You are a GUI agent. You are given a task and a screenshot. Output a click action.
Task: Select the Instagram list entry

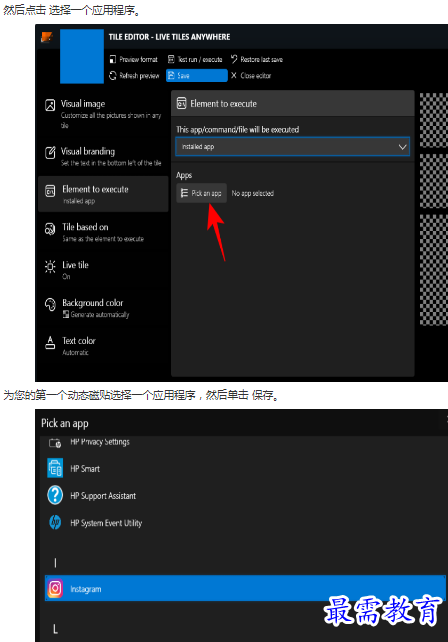point(245,588)
